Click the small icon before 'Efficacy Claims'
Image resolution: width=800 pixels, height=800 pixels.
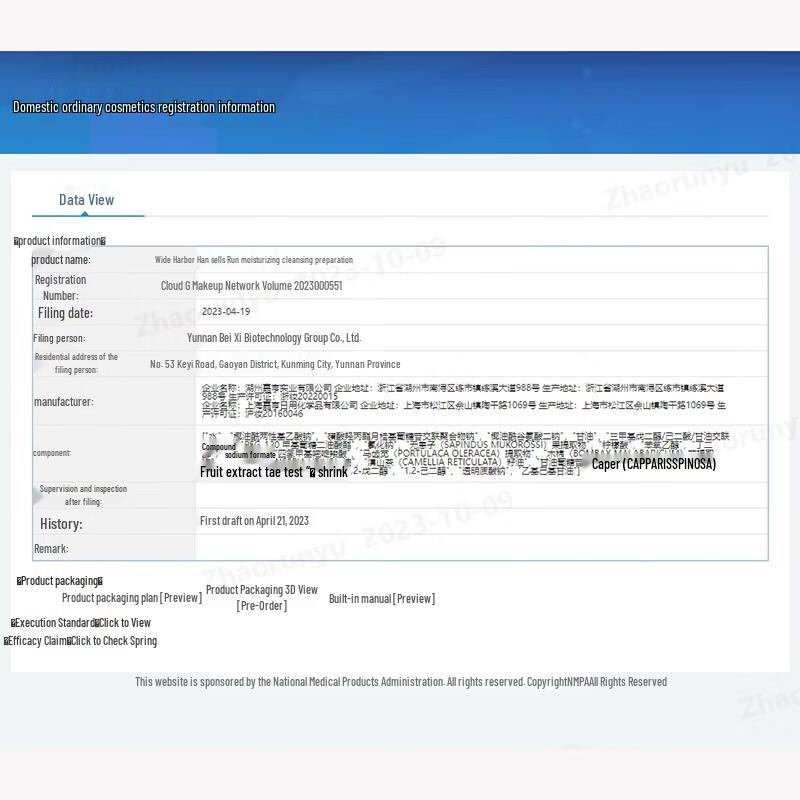click(x=6, y=641)
